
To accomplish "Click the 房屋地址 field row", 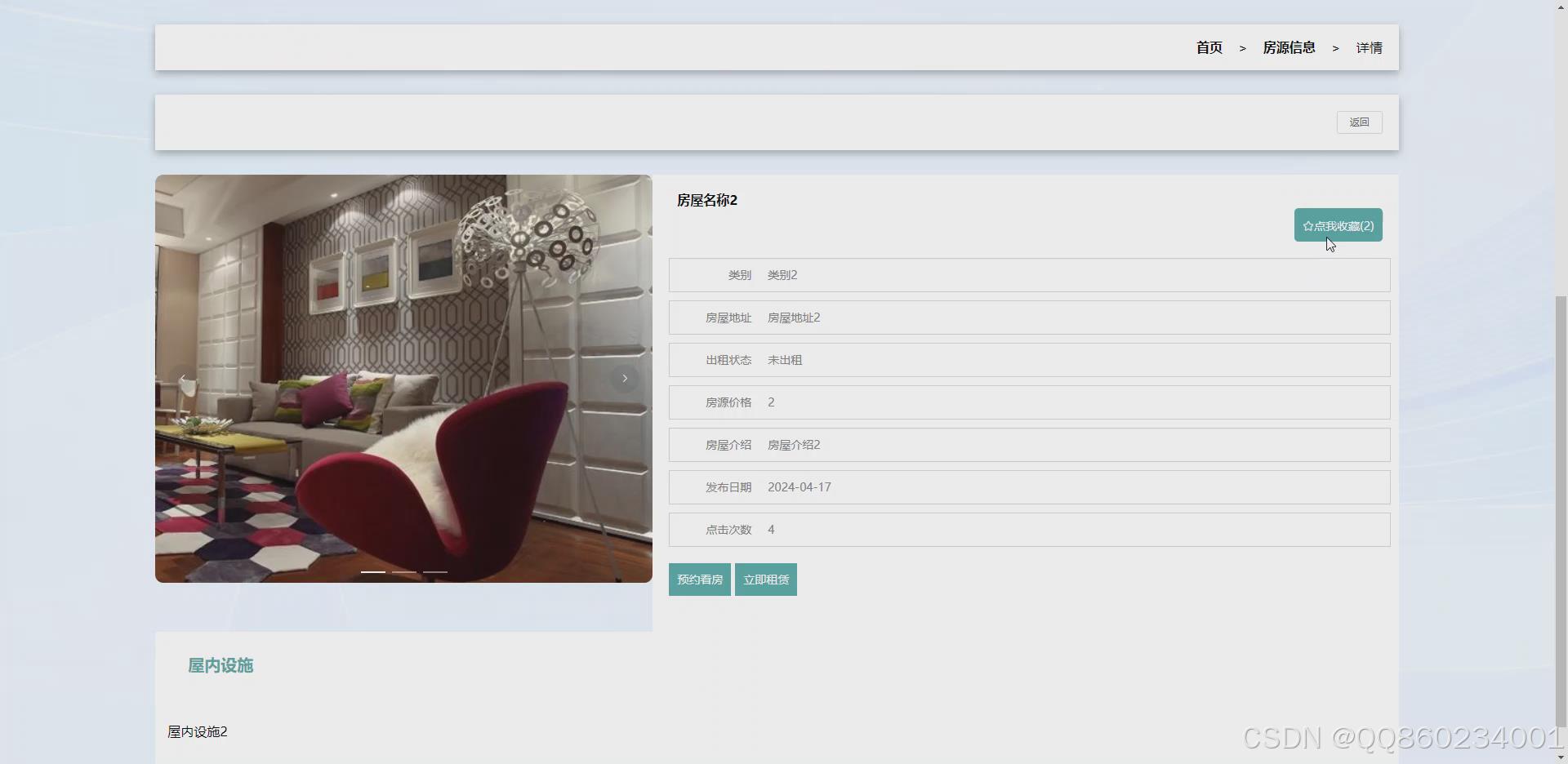I will pyautogui.click(x=1029, y=318).
